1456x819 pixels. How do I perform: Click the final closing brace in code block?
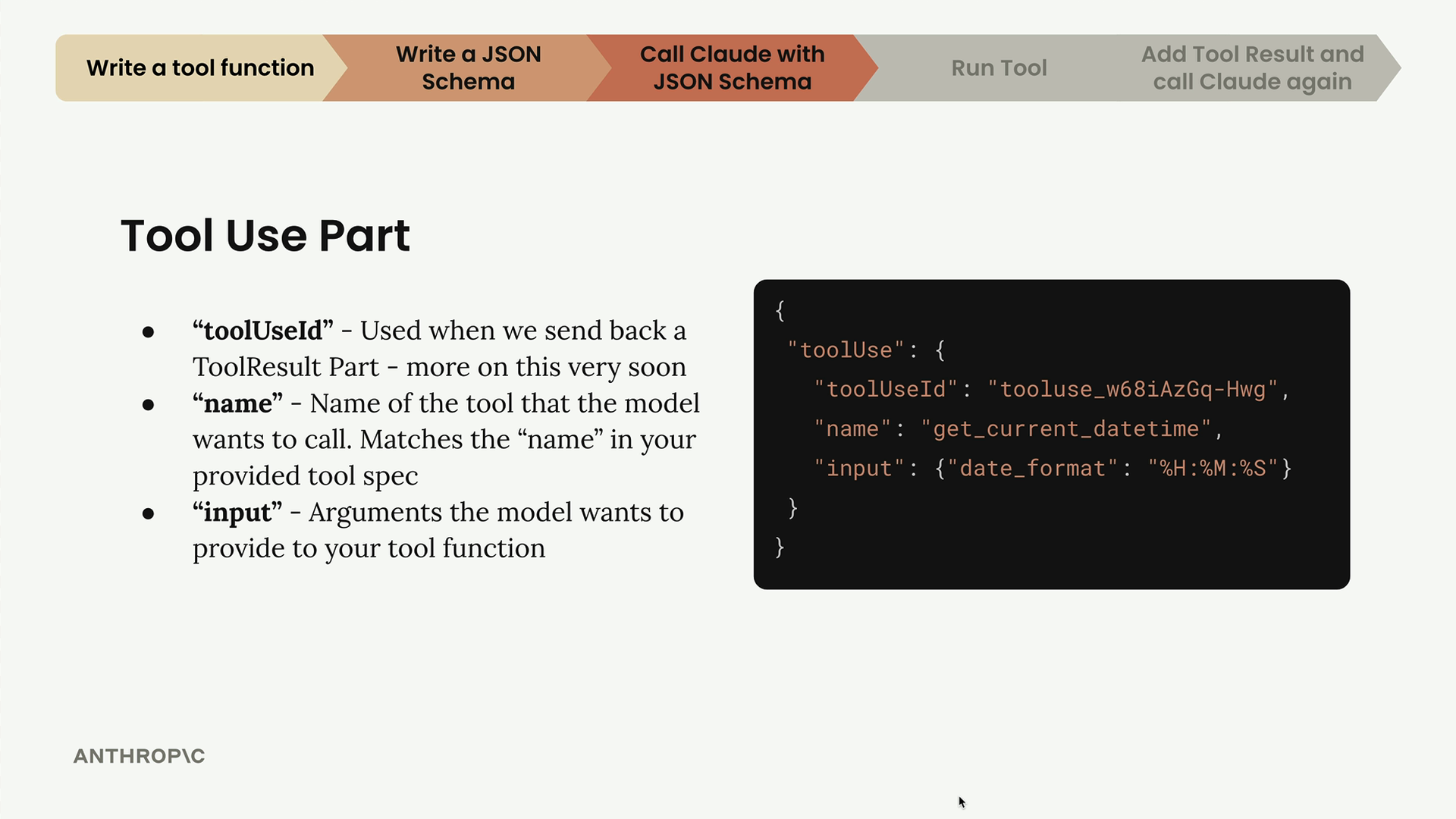(x=780, y=548)
